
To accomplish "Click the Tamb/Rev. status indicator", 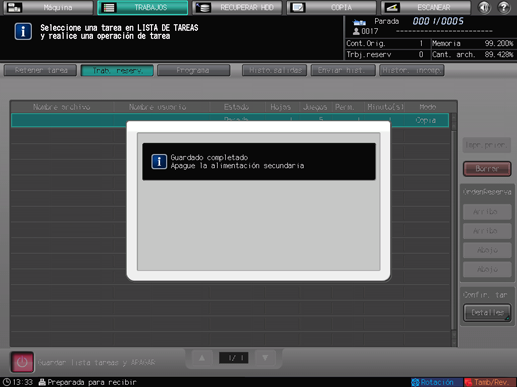I will point(490,382).
